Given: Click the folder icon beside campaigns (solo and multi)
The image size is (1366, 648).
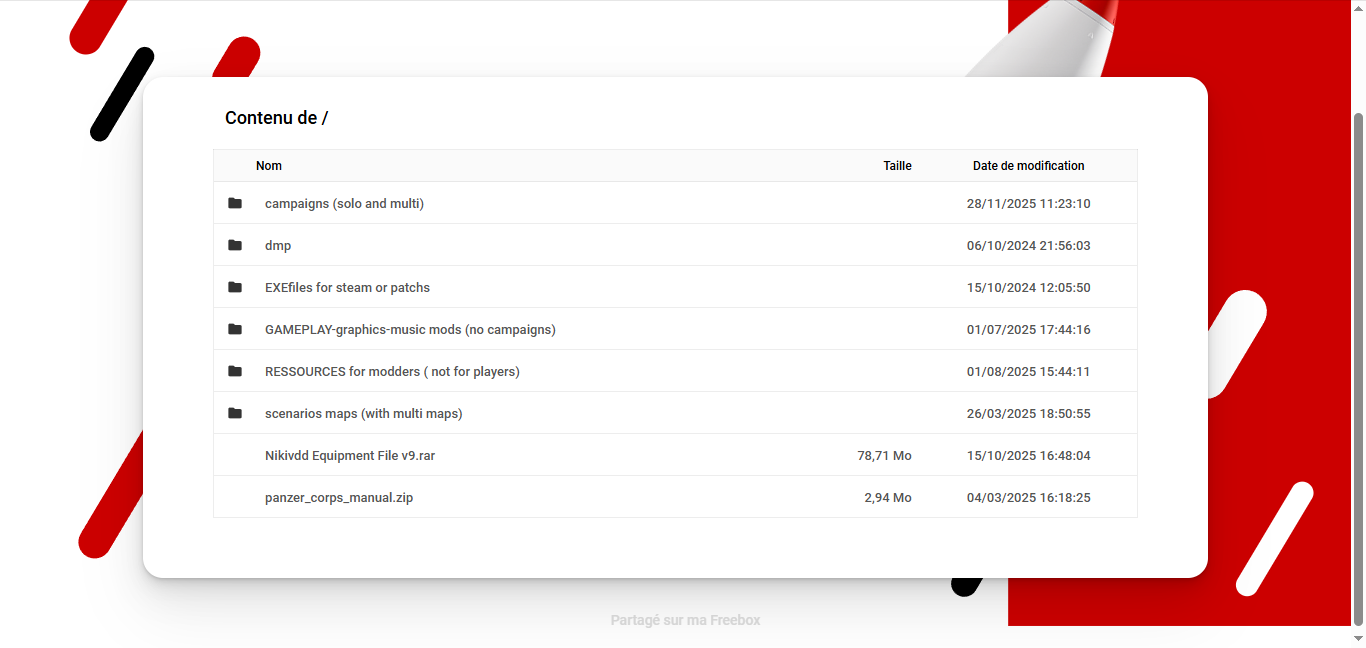Looking at the screenshot, I should pos(235,204).
